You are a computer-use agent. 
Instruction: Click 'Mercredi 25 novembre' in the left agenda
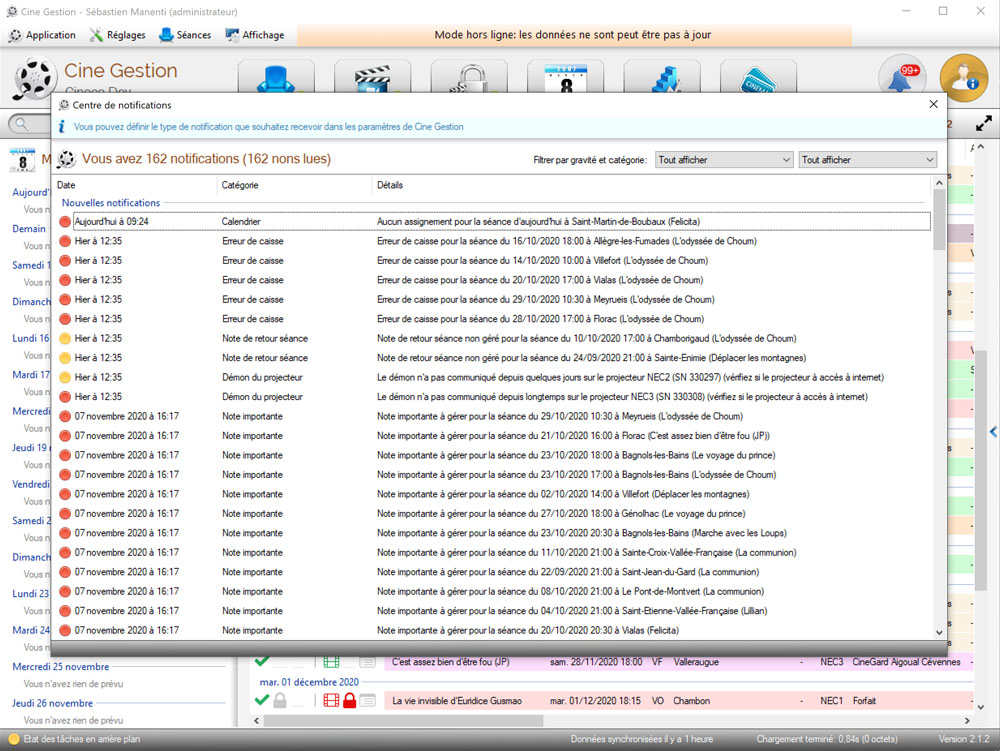pyautogui.click(x=61, y=667)
